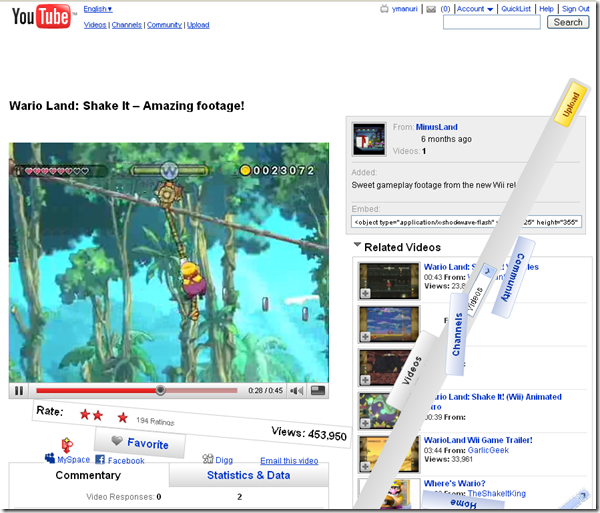The image size is (600, 513).
Task: Mute video with the speaker icon
Action: tap(297, 391)
